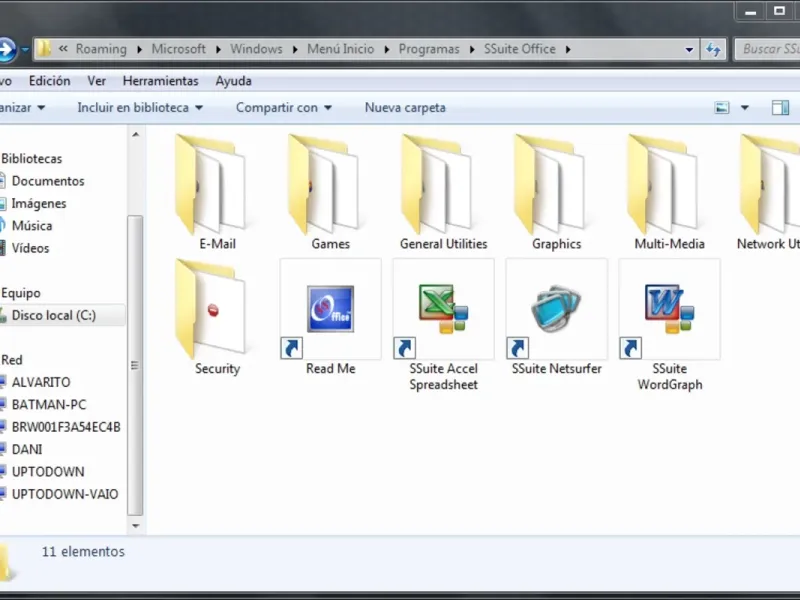Select the SSuite Accel Spreadsheet shortcut
The image size is (800, 600).
(443, 324)
